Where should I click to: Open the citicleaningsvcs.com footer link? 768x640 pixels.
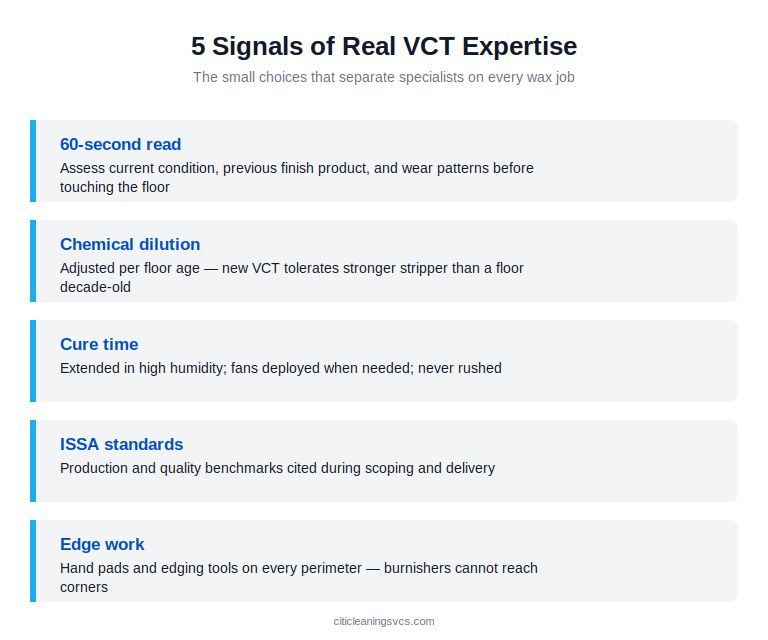[x=384, y=621]
